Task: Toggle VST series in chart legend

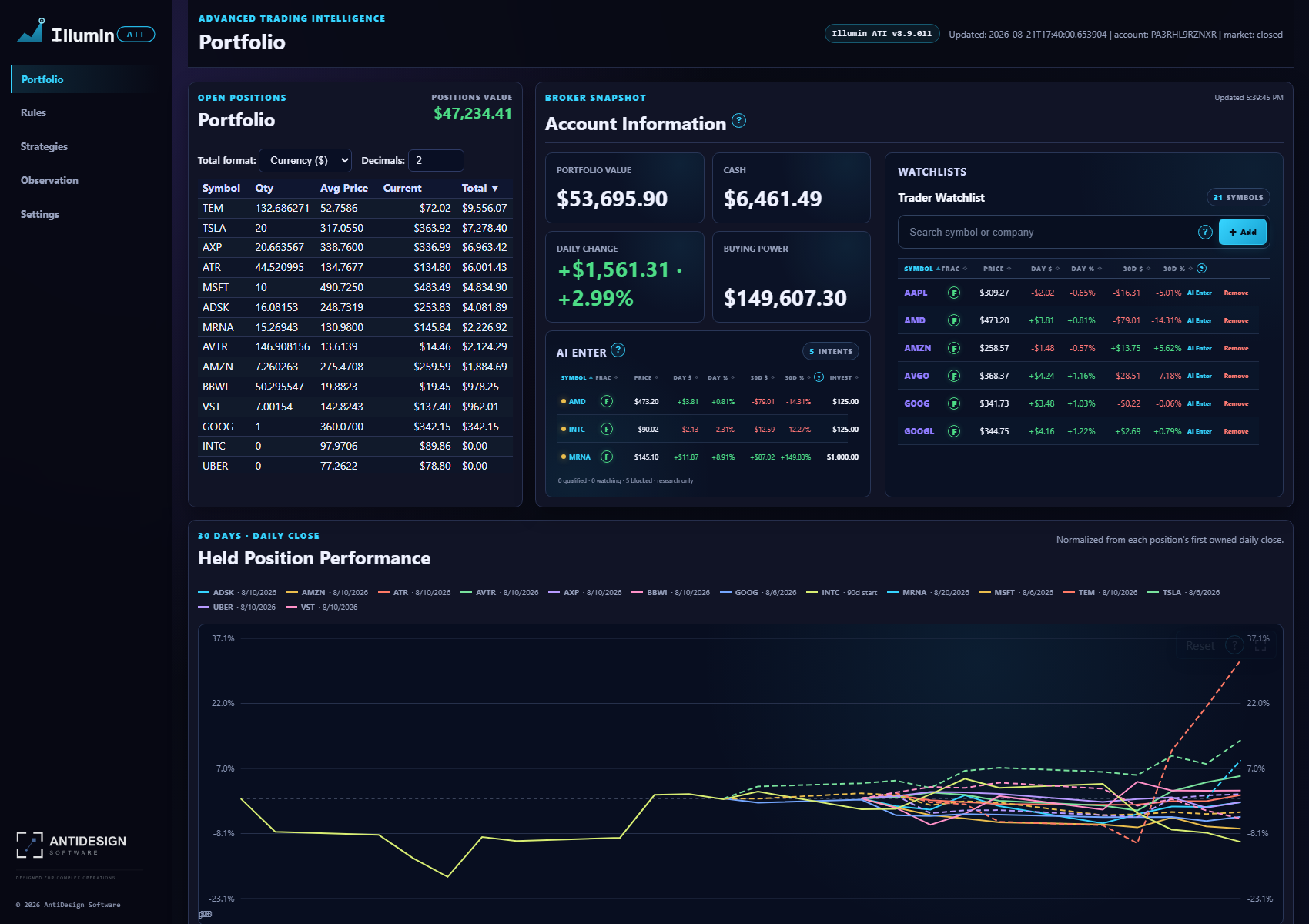Action: [x=322, y=608]
